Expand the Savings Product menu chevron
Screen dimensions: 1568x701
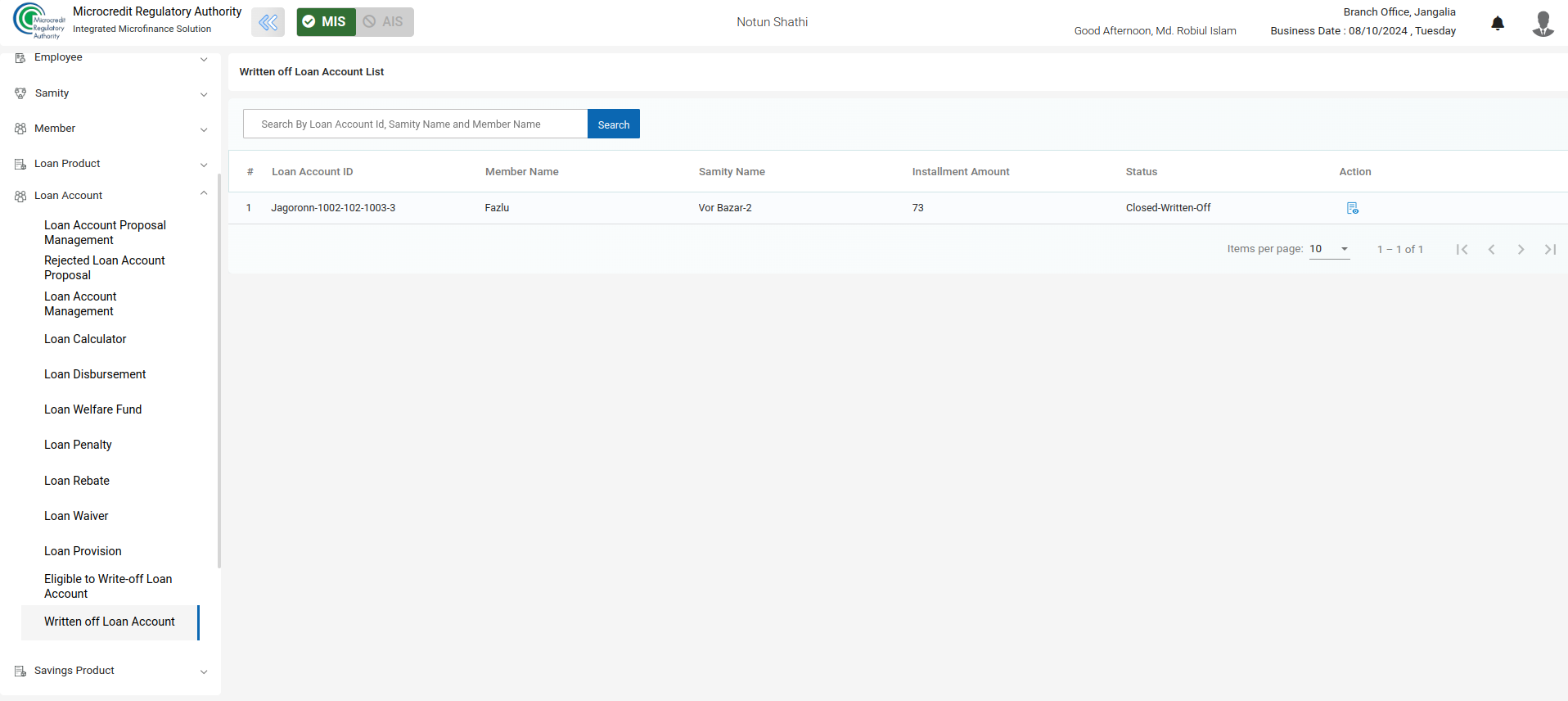click(x=204, y=672)
